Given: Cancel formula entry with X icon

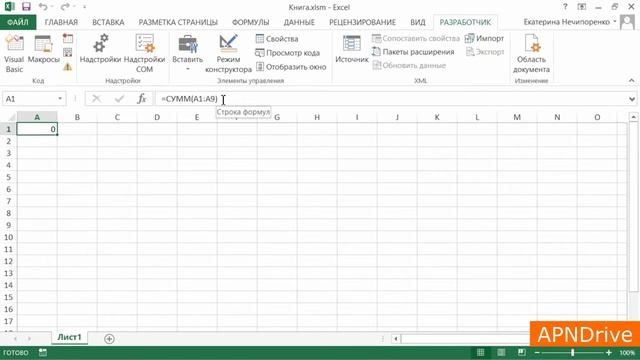Looking at the screenshot, I should point(97,99).
